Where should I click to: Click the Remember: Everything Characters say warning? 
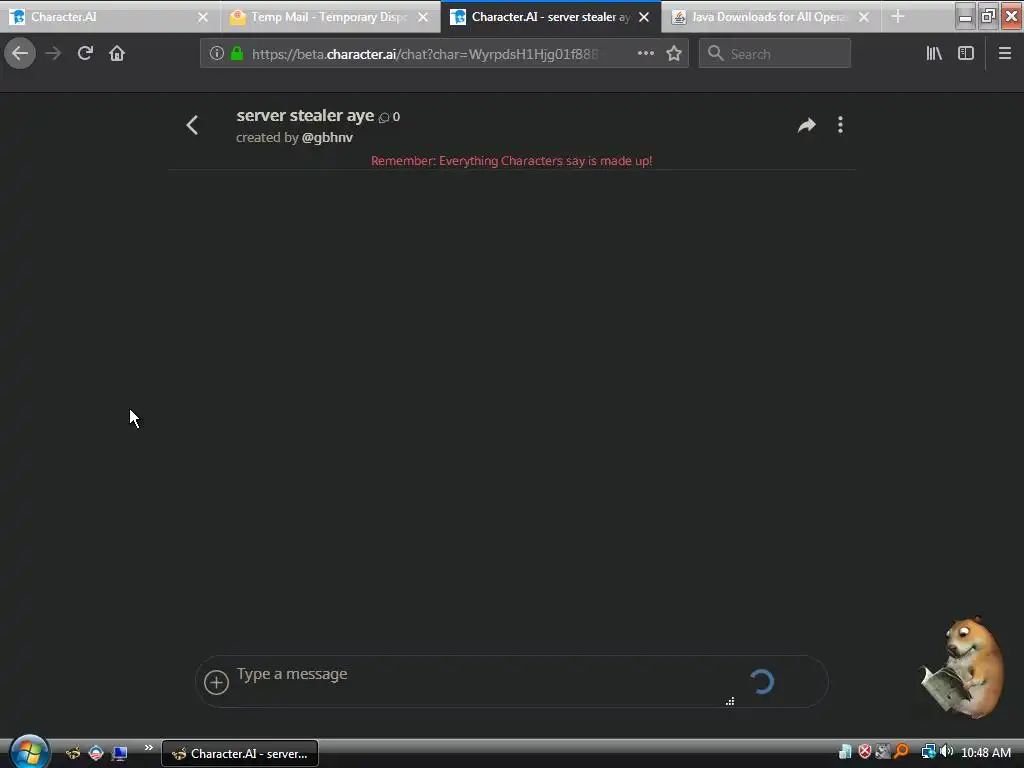[511, 161]
